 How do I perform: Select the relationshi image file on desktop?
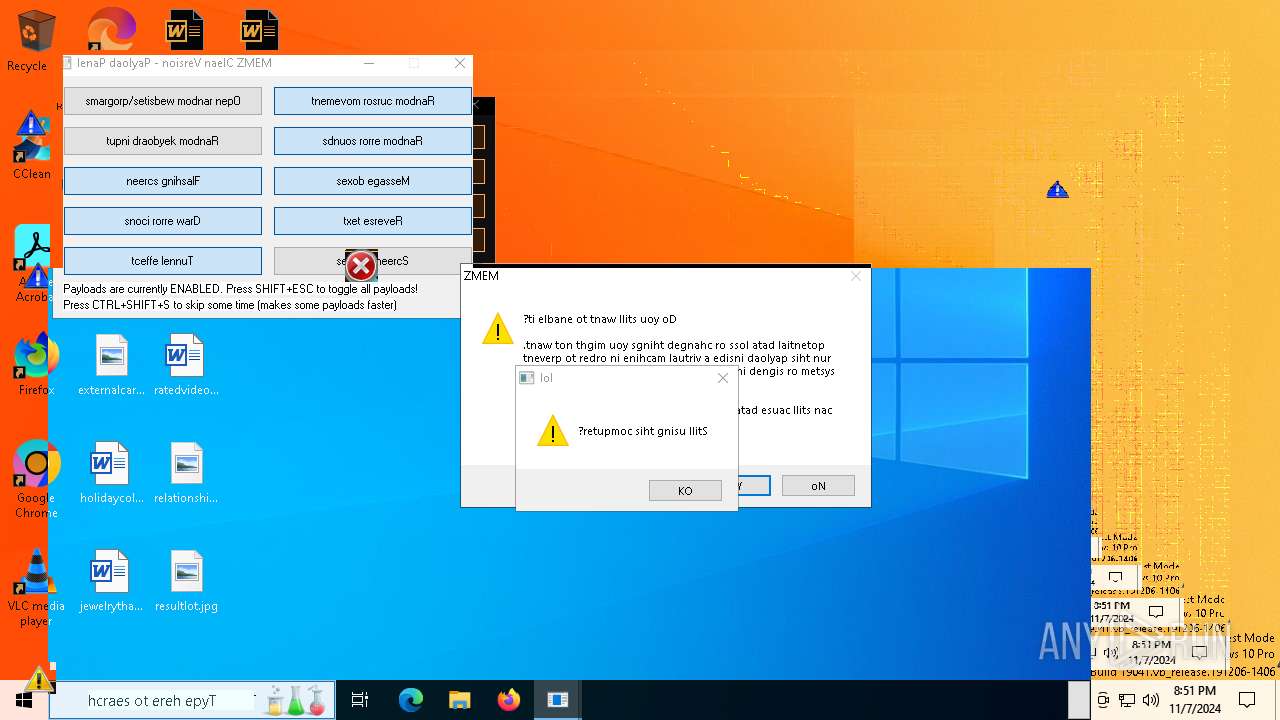point(186,473)
